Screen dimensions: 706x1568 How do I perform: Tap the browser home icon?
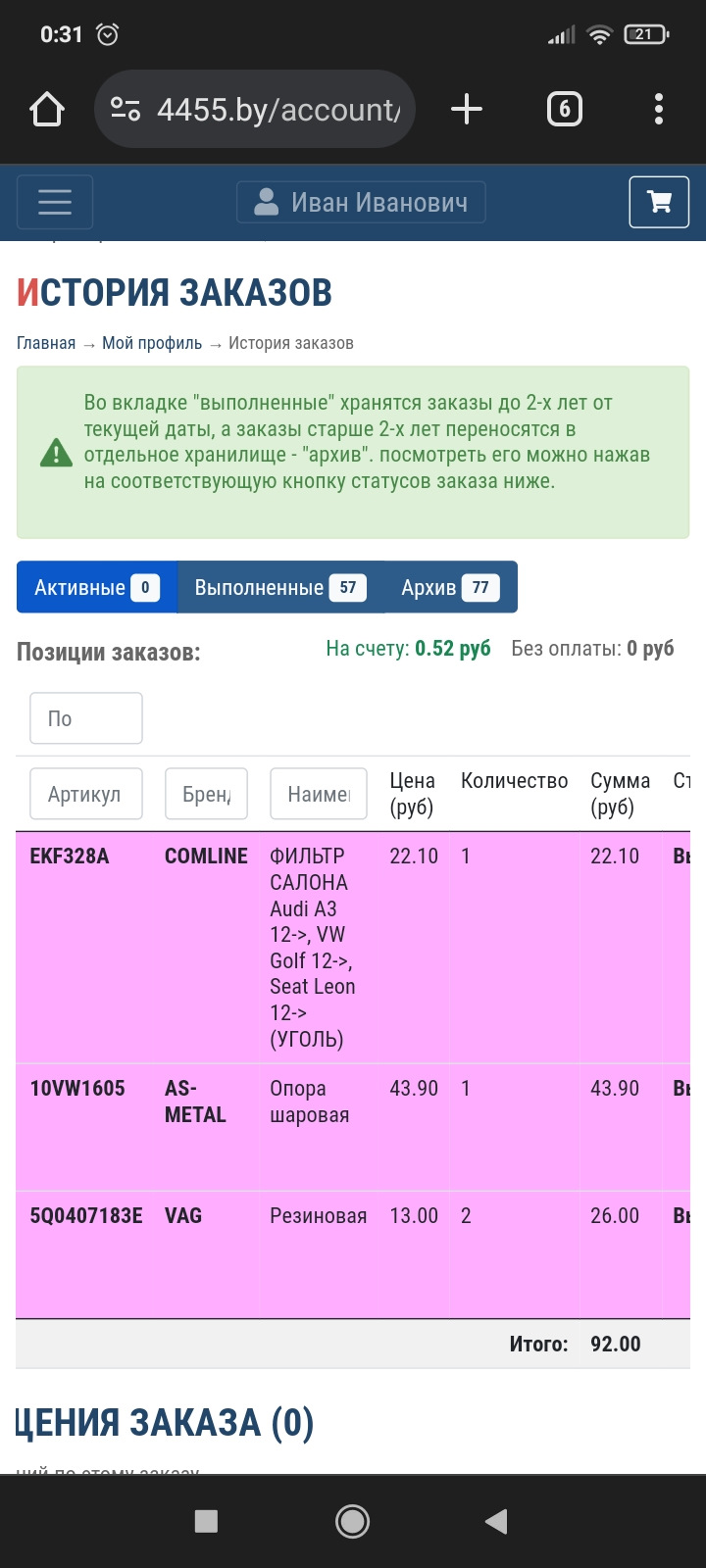47,110
